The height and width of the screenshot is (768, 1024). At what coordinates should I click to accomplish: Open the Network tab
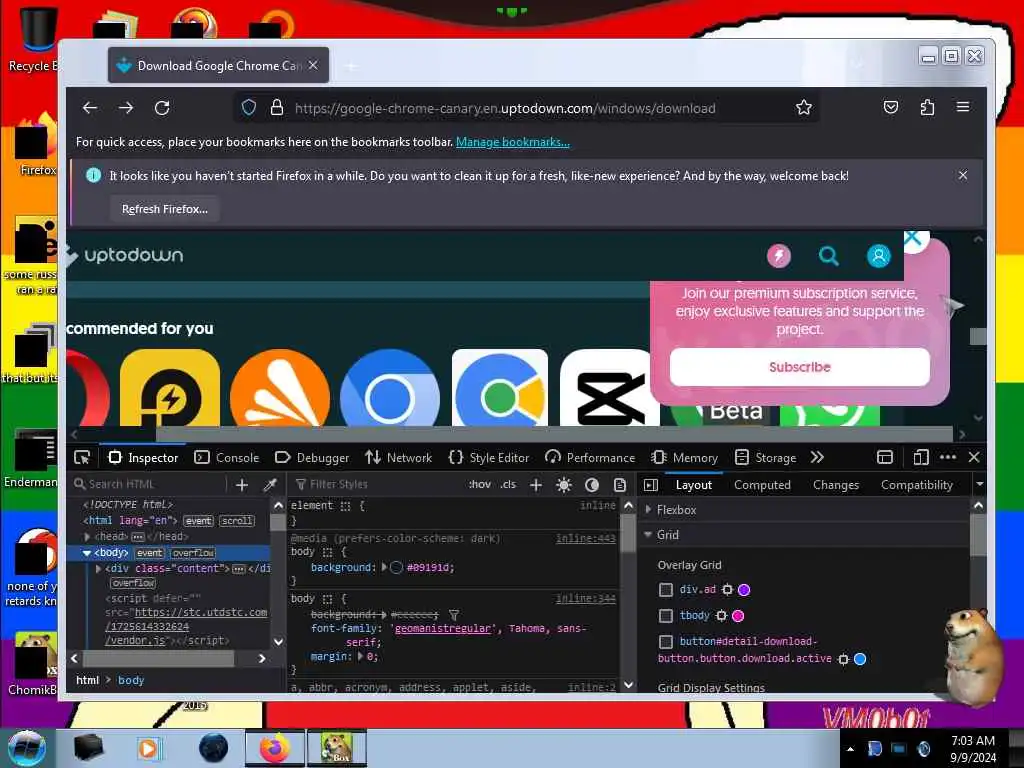click(x=398, y=458)
